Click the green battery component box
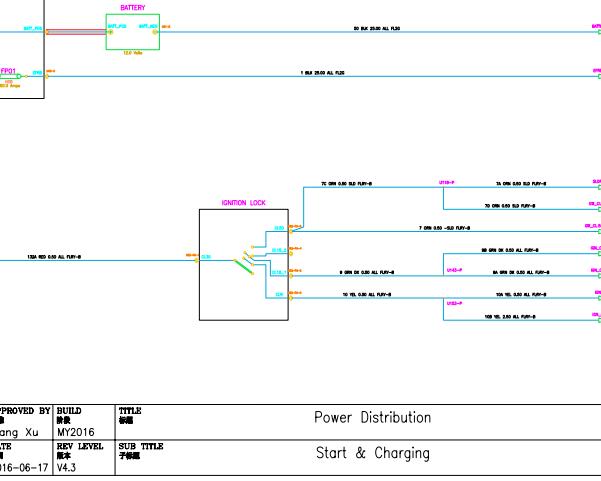Image resolution: width=601 pixels, height=481 pixels. pyautogui.click(x=133, y=32)
